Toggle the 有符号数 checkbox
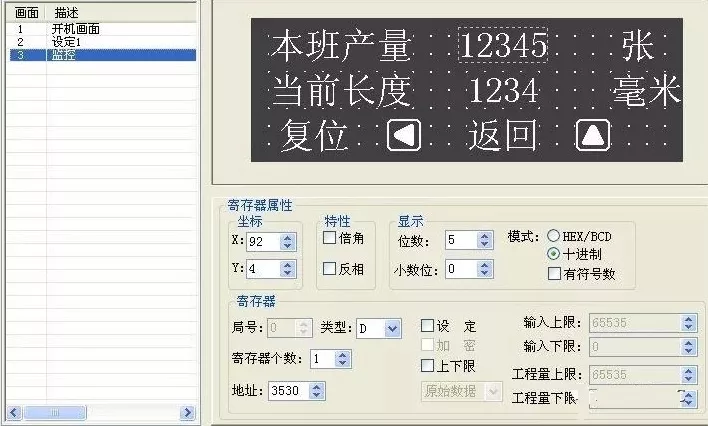The width and height of the screenshot is (708, 426). (554, 273)
